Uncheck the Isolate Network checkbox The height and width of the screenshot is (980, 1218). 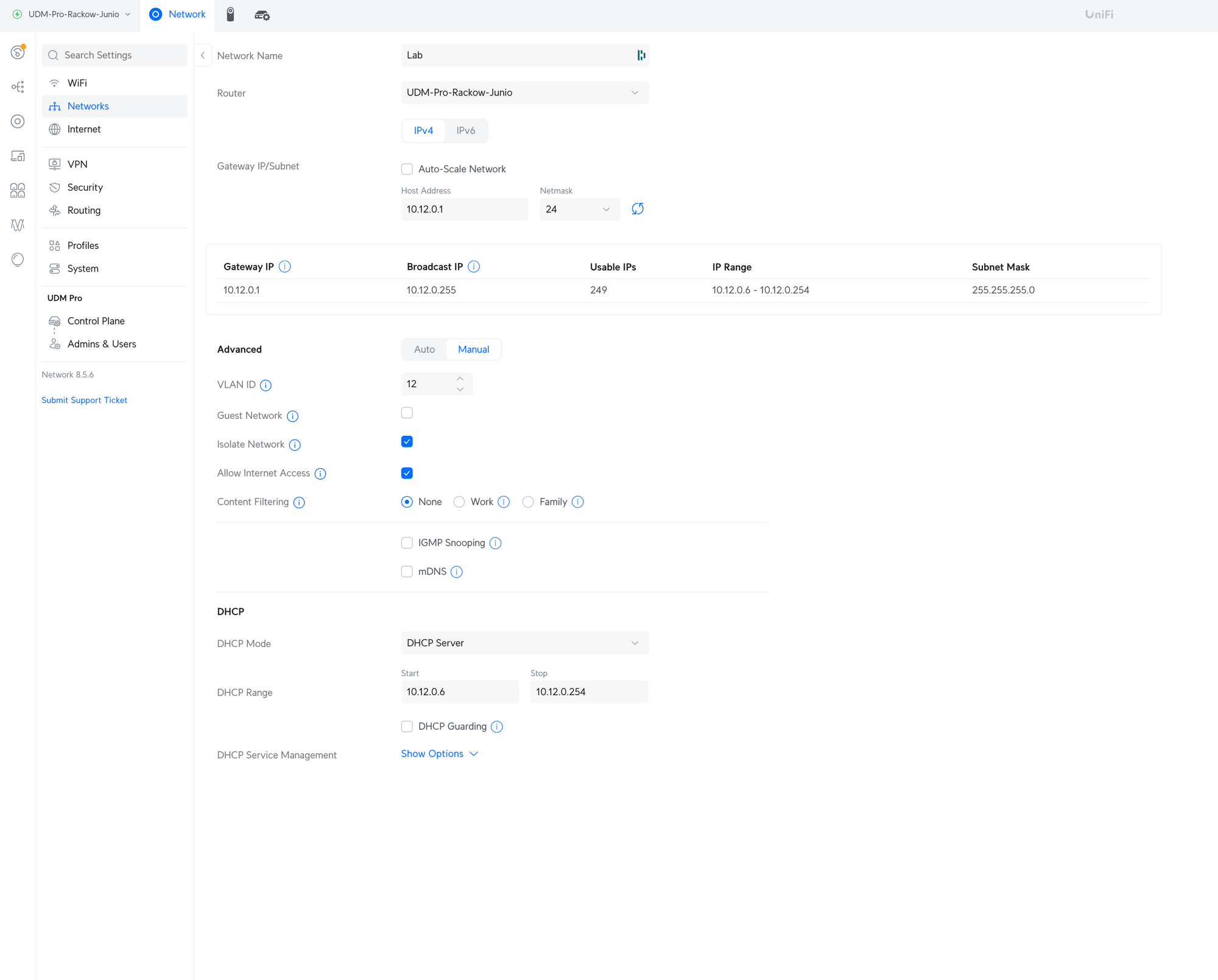pyautogui.click(x=407, y=442)
